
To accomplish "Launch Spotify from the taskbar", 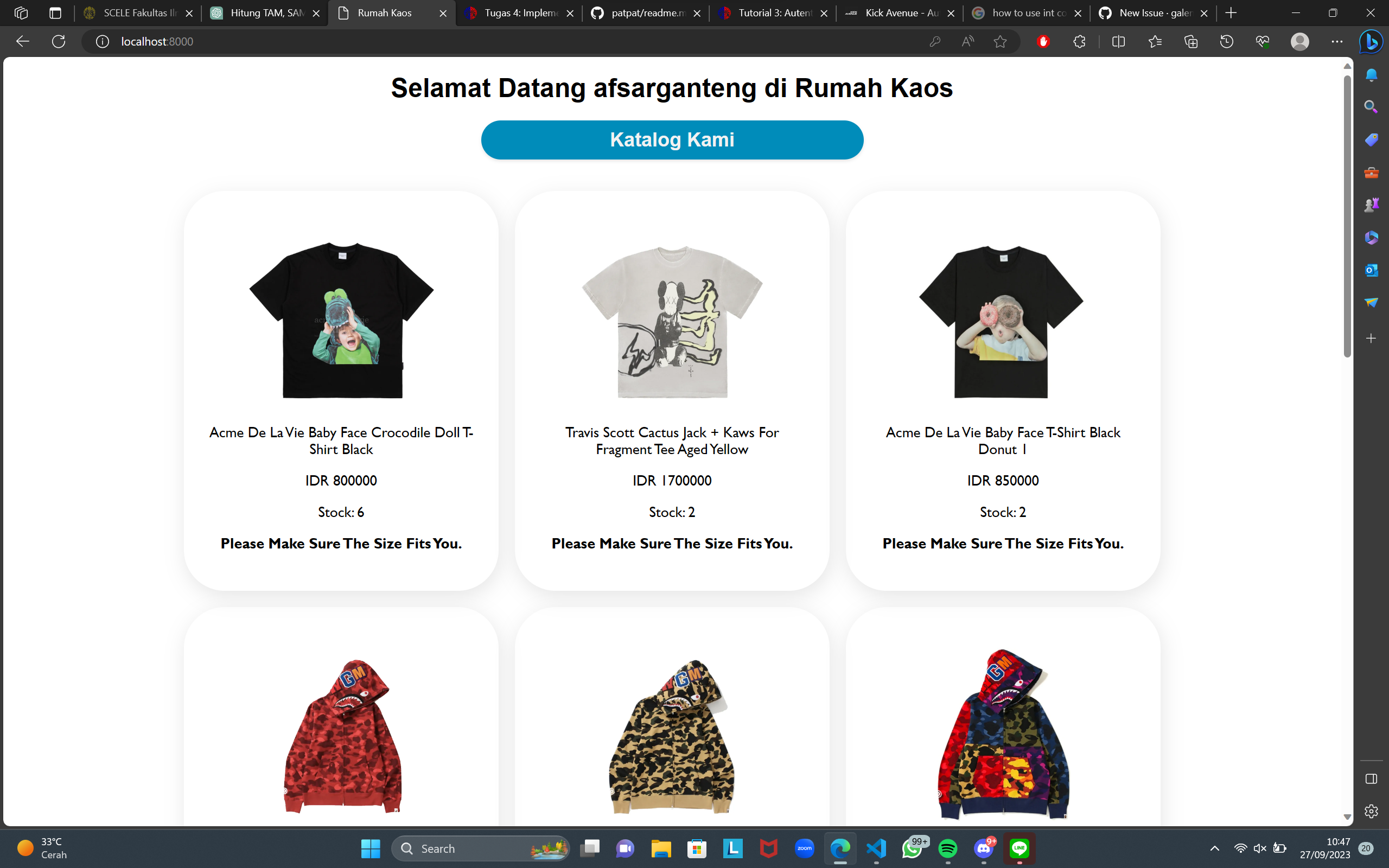I will (948, 848).
